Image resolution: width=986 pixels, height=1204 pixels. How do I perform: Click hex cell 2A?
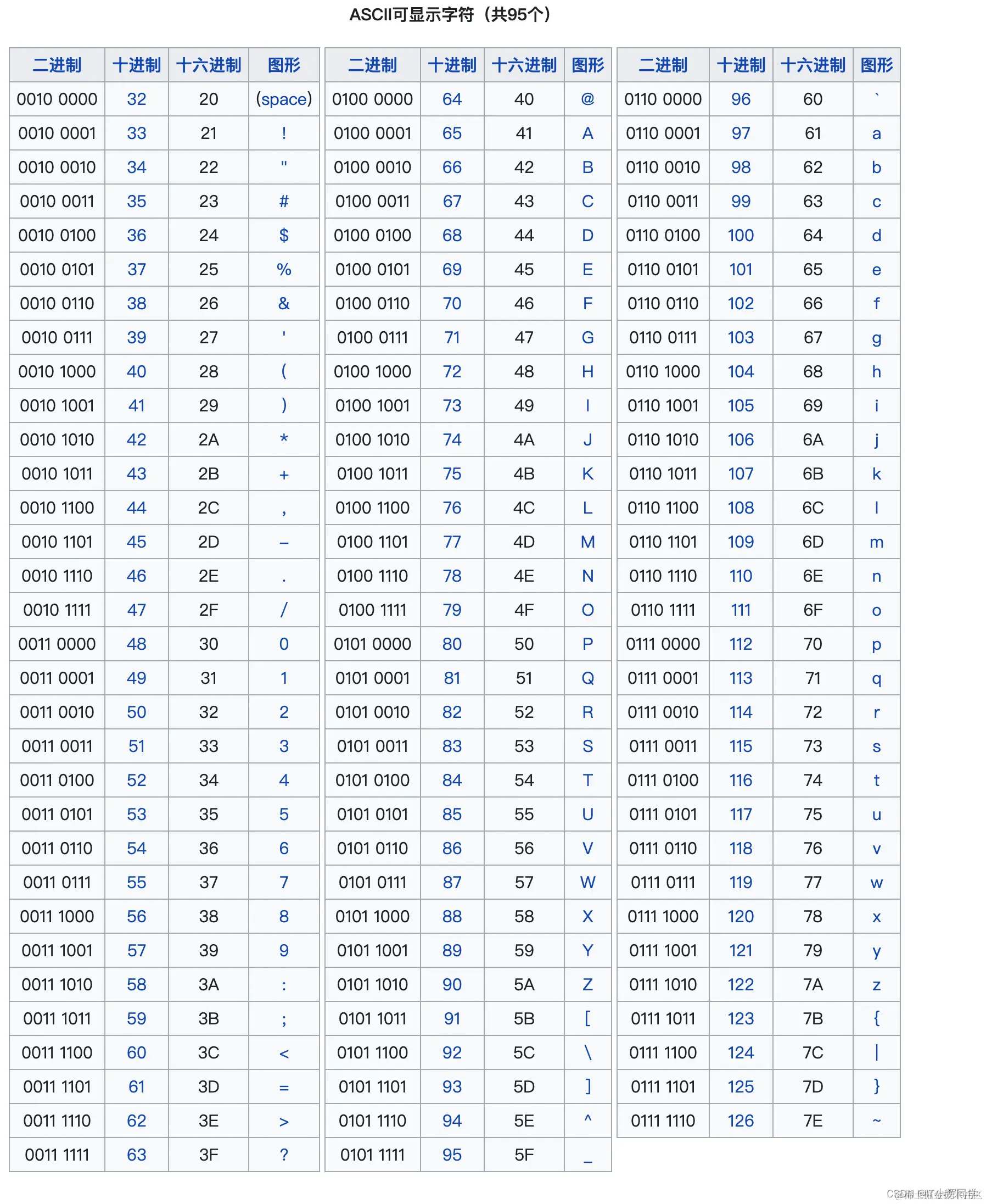tap(209, 441)
